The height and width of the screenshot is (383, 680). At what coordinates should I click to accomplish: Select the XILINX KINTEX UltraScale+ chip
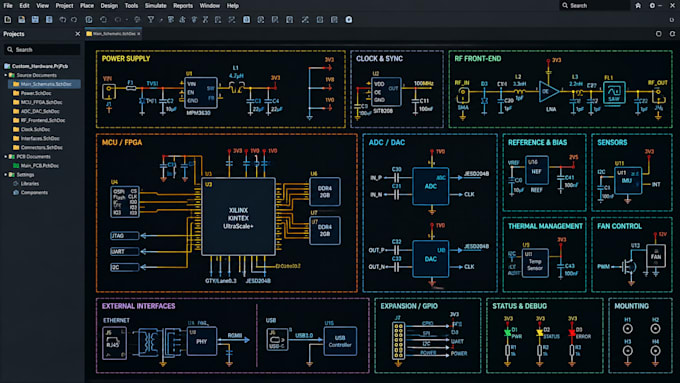coord(238,217)
